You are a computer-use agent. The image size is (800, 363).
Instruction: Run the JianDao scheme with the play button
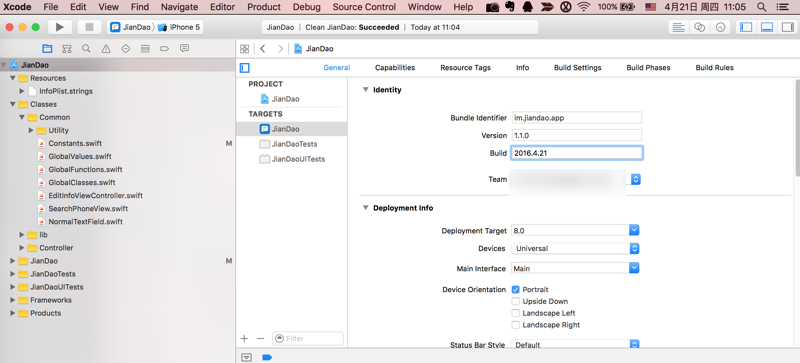60,27
